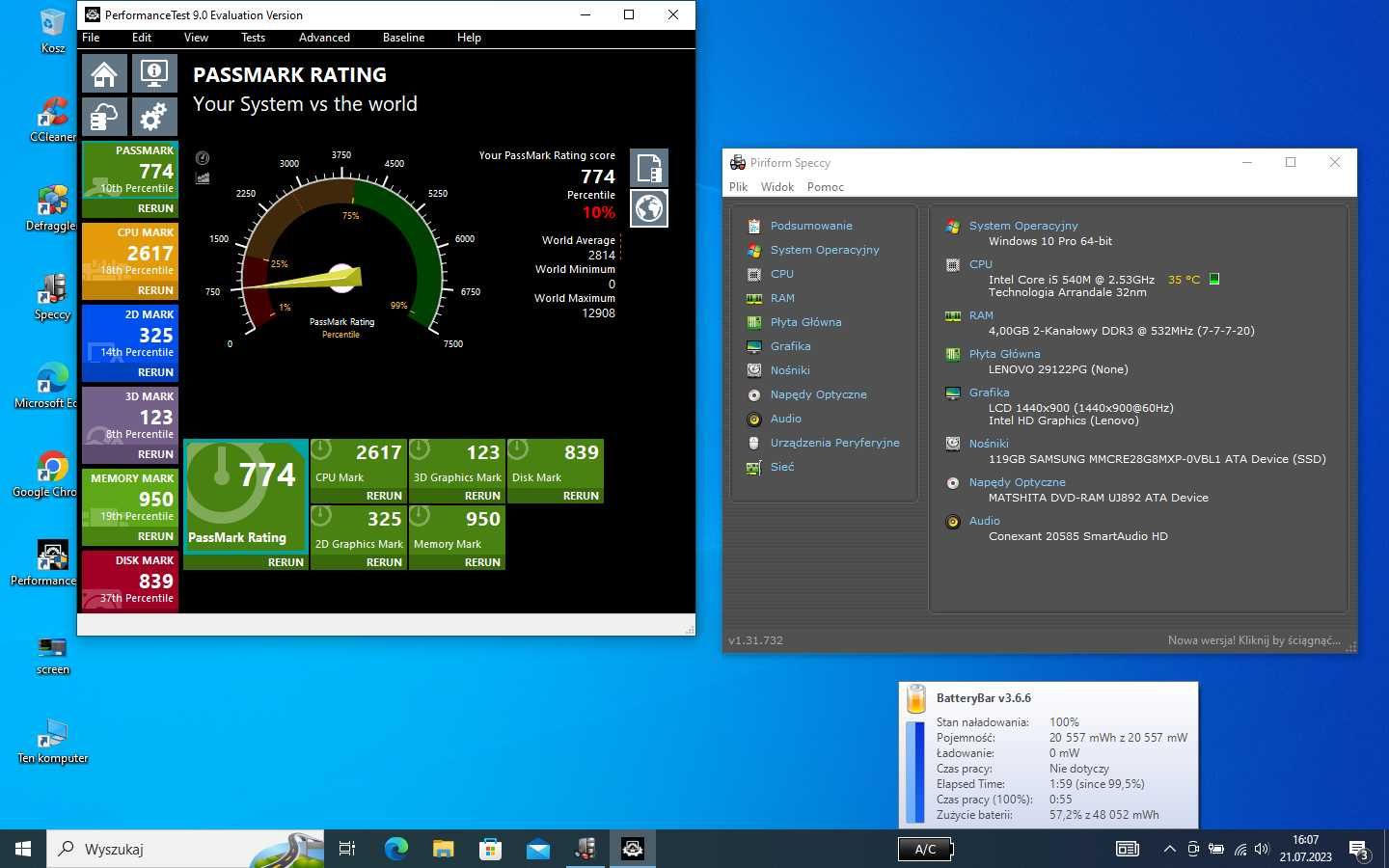Open Advanced menu in PerformanceTest
Screen dimensions: 1389x868
point(324,38)
